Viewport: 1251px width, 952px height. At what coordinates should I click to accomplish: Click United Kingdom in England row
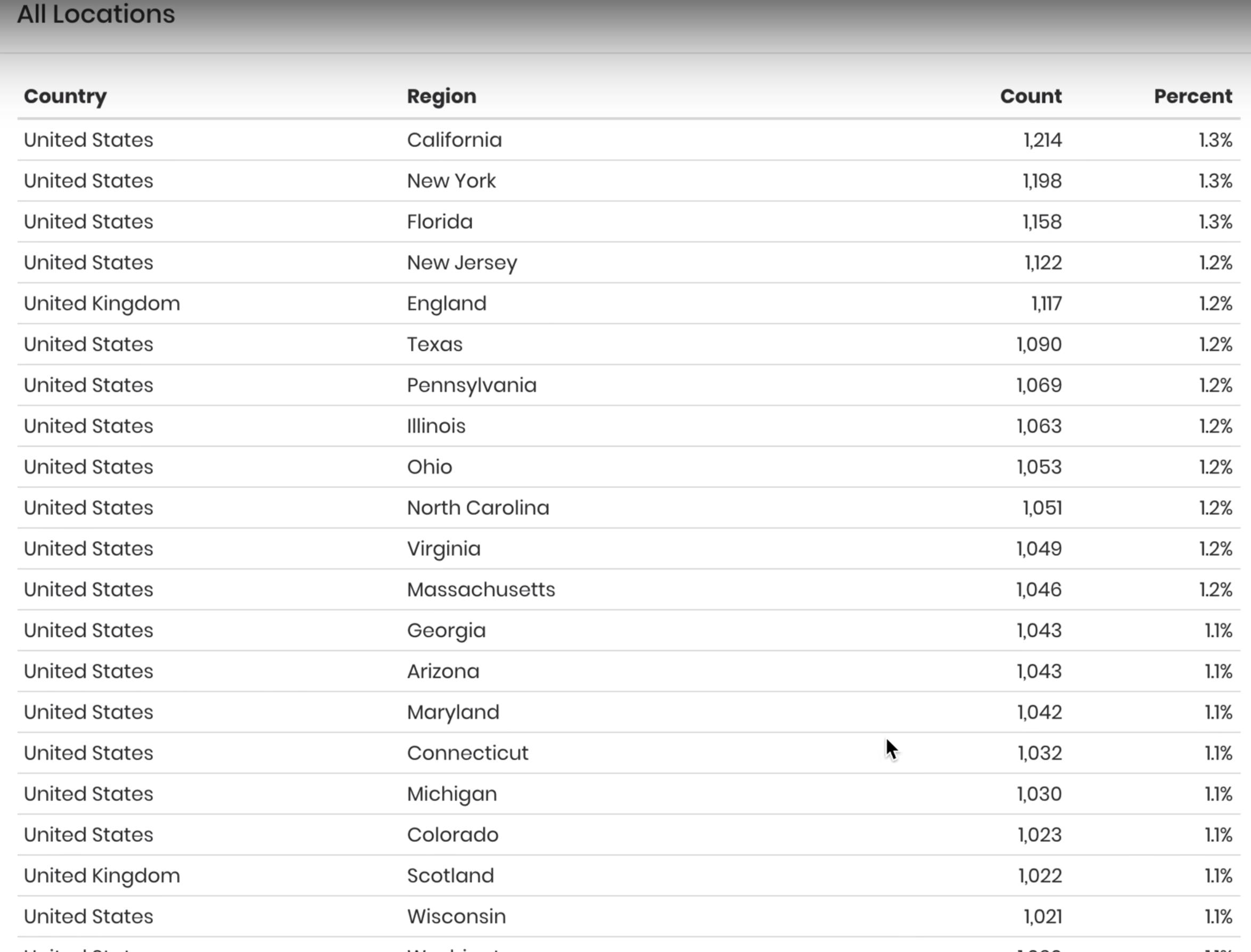[102, 303]
